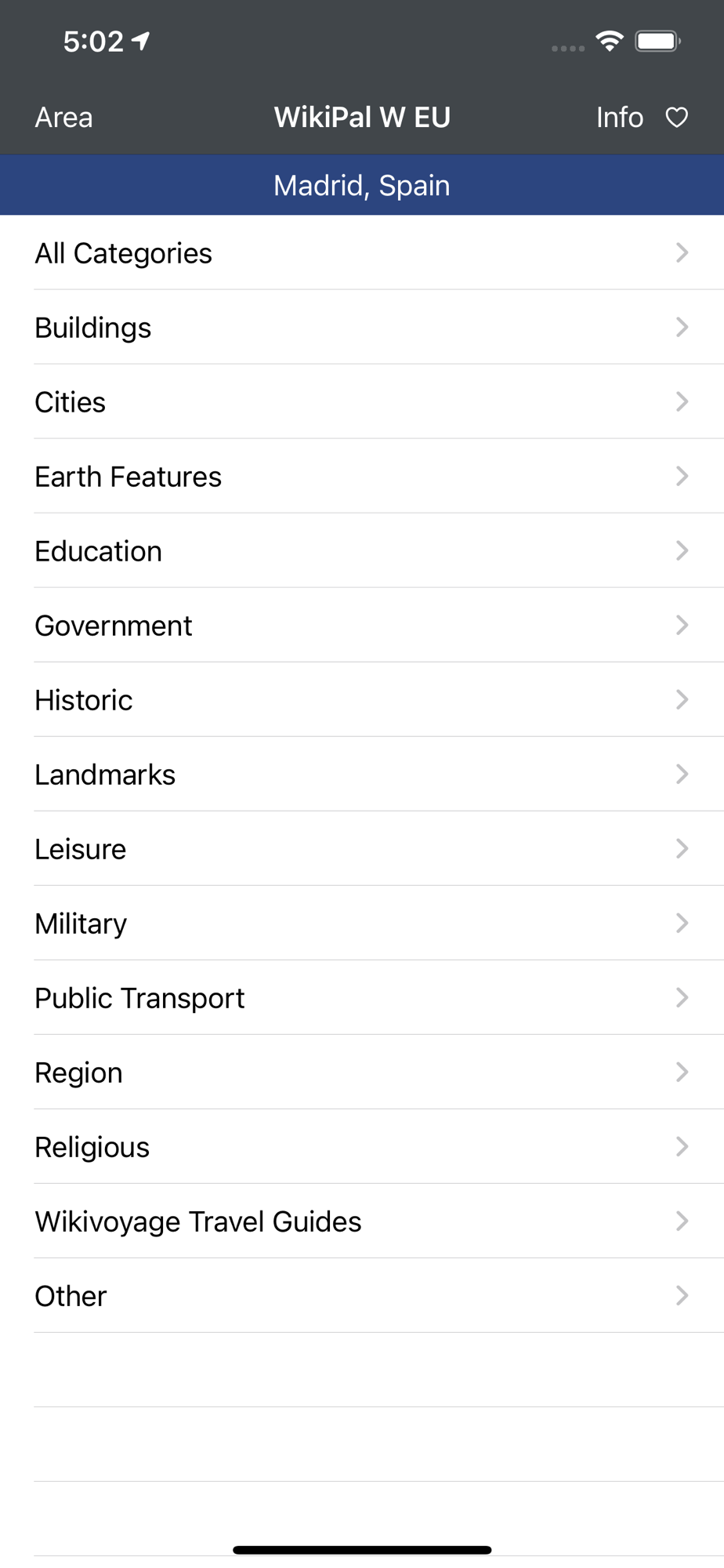Tap the arrow icon beside Public Transport
The width and height of the screenshot is (724, 1568).
coord(682,997)
